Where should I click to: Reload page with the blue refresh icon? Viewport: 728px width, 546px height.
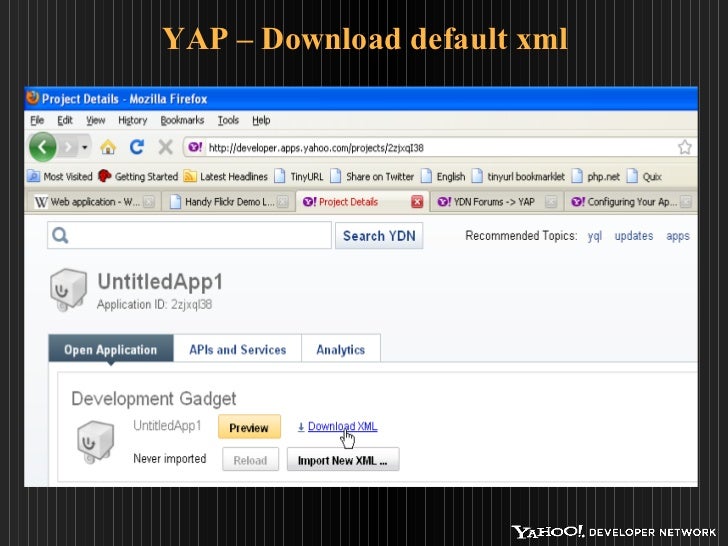point(136,147)
